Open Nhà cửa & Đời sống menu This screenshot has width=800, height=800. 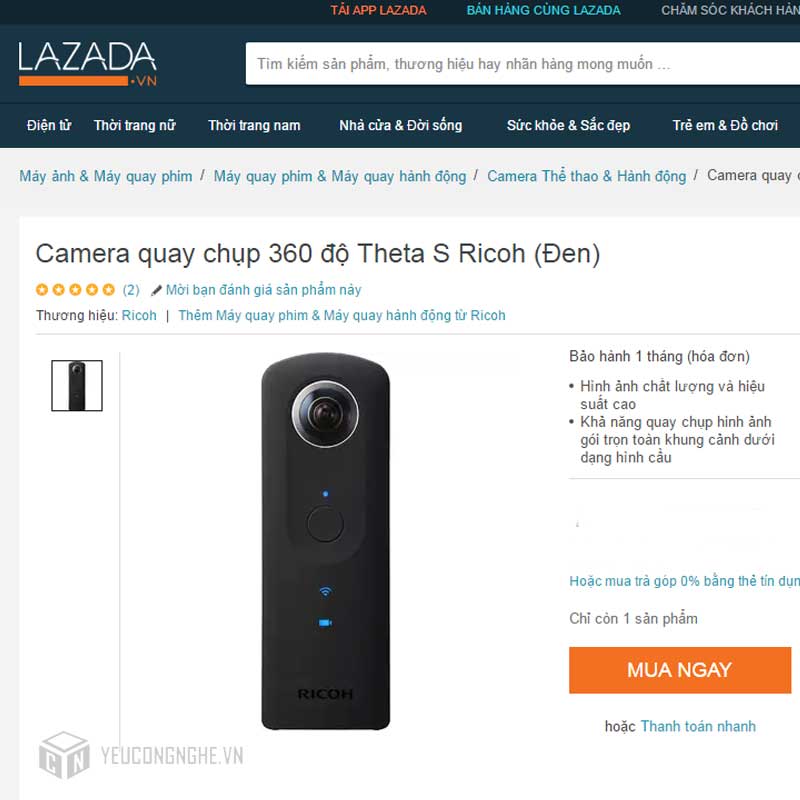401,126
